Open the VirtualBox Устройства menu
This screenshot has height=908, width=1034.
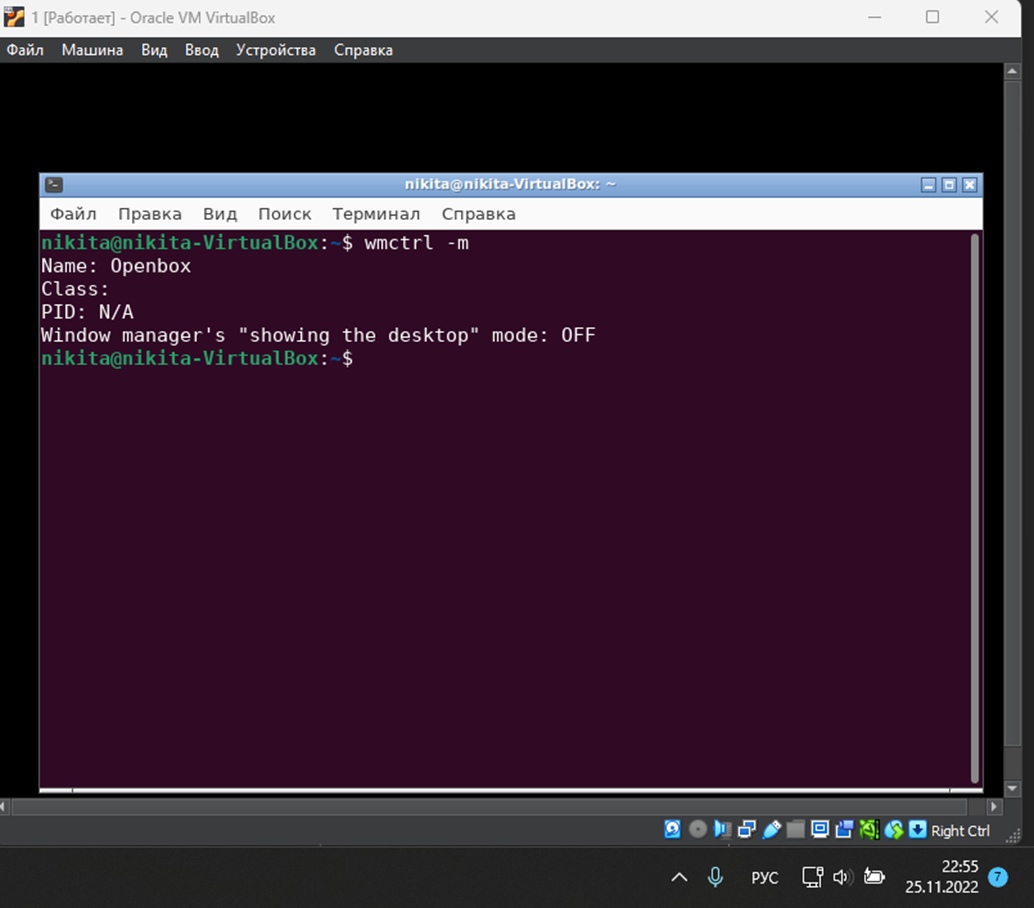[x=275, y=50]
